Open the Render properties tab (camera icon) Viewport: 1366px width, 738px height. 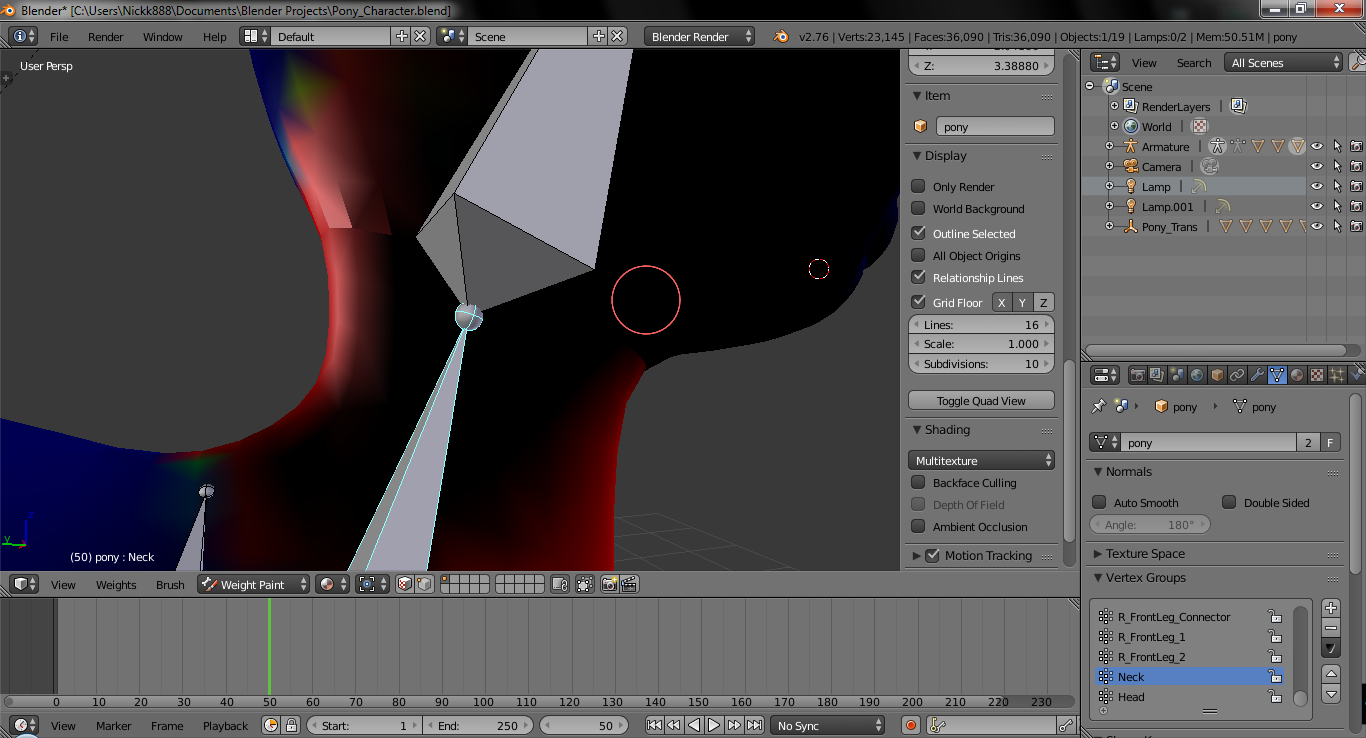point(1137,375)
